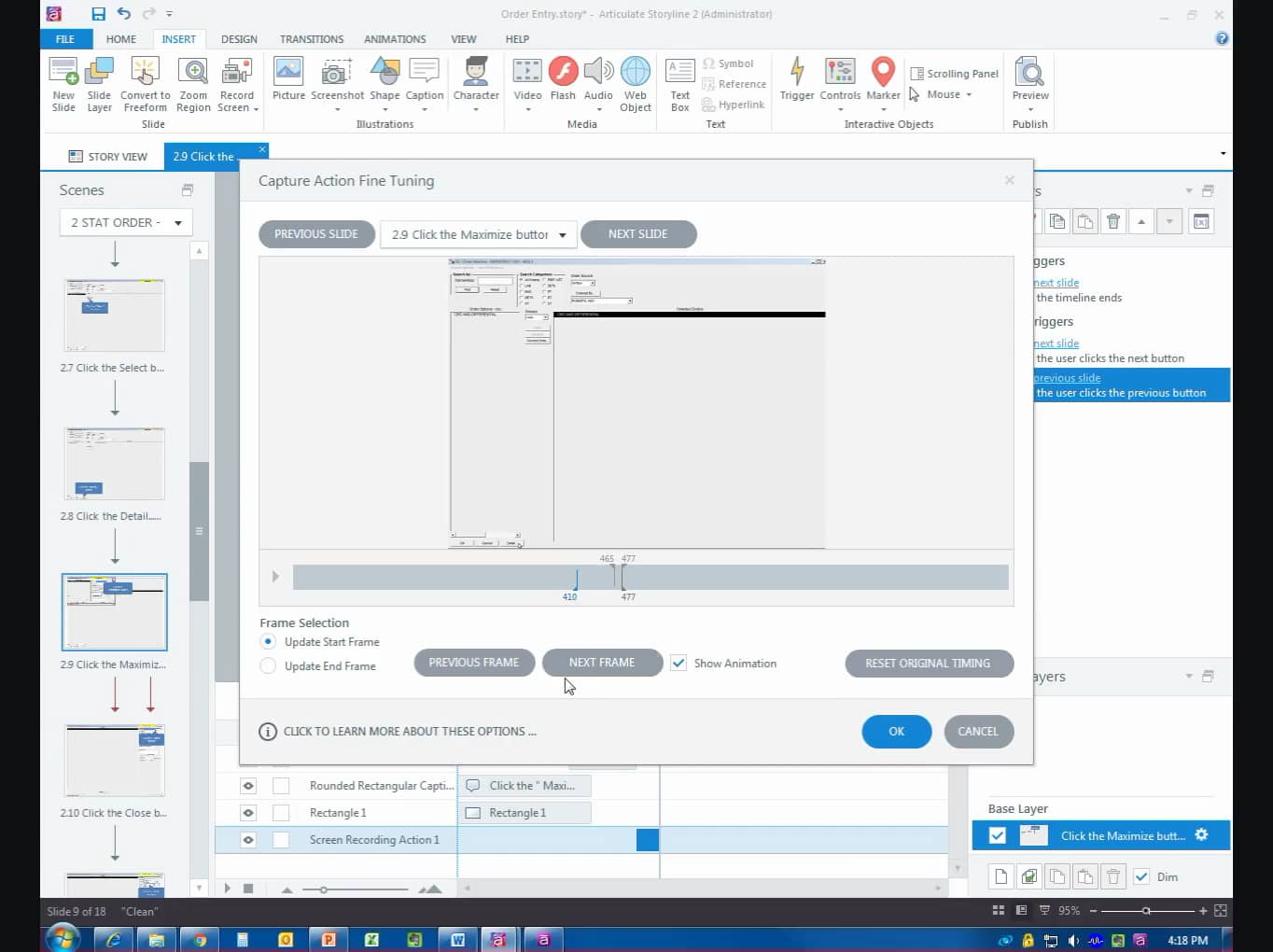This screenshot has width=1273, height=952.
Task: Go to the STORY VIEW tab
Action: tap(108, 156)
